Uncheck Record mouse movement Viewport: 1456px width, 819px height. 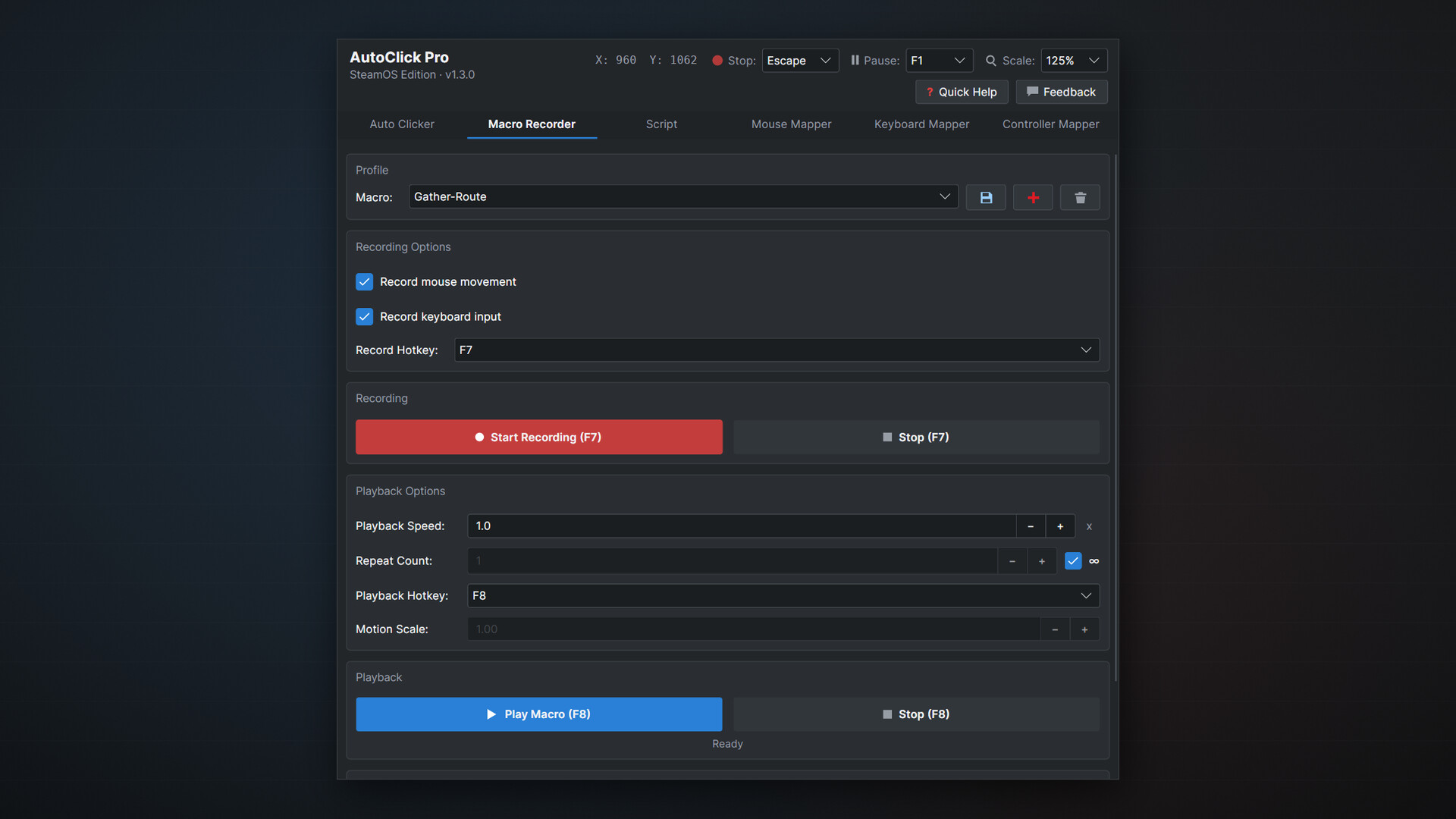[x=364, y=282]
